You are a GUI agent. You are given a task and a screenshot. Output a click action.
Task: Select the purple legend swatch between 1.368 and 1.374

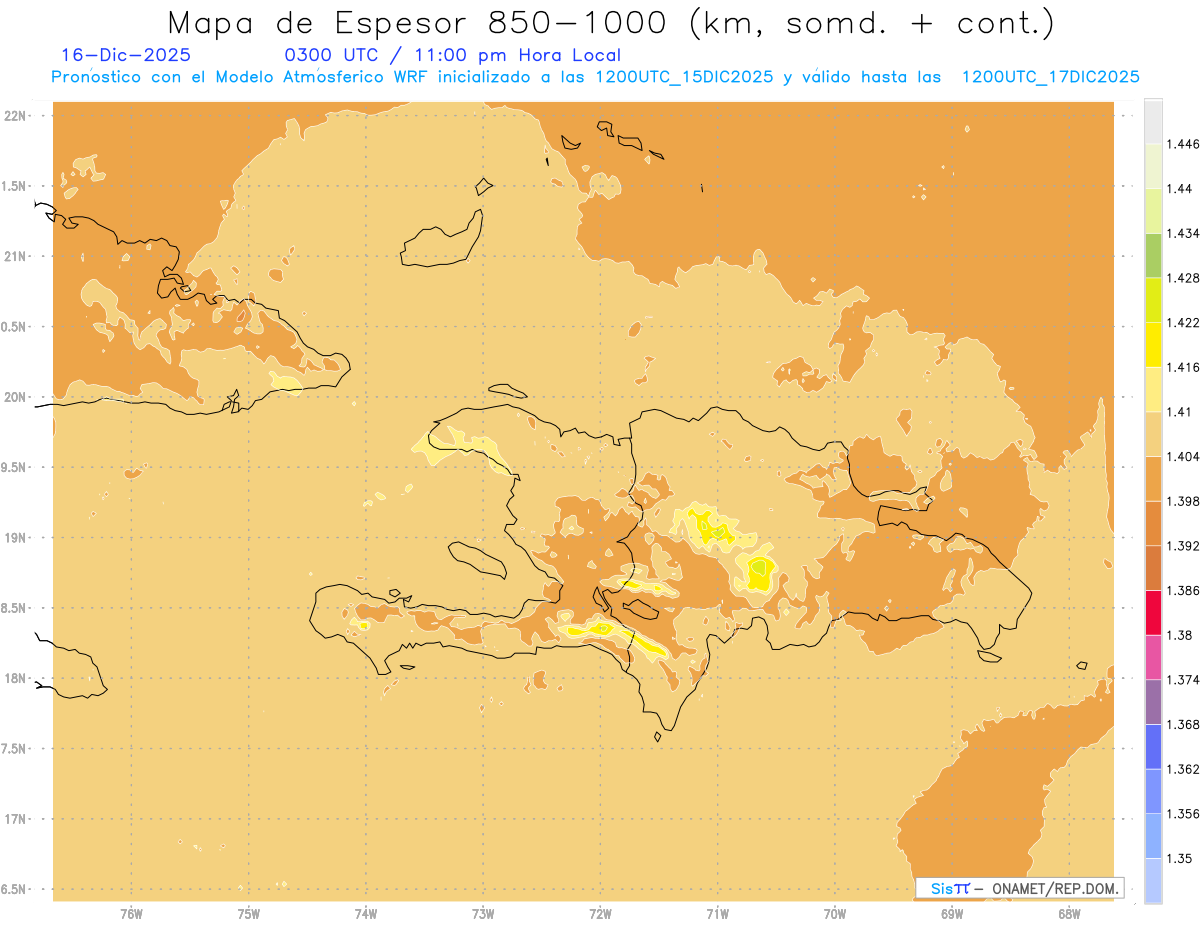(1153, 701)
